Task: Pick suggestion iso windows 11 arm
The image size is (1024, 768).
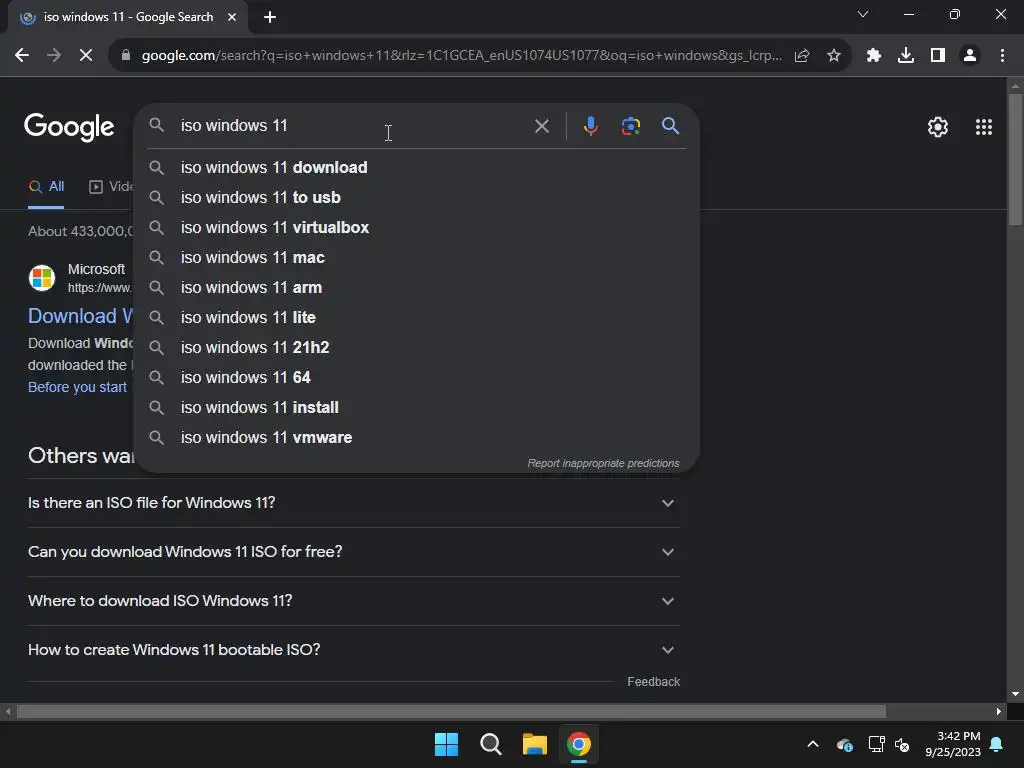Action: point(416,288)
